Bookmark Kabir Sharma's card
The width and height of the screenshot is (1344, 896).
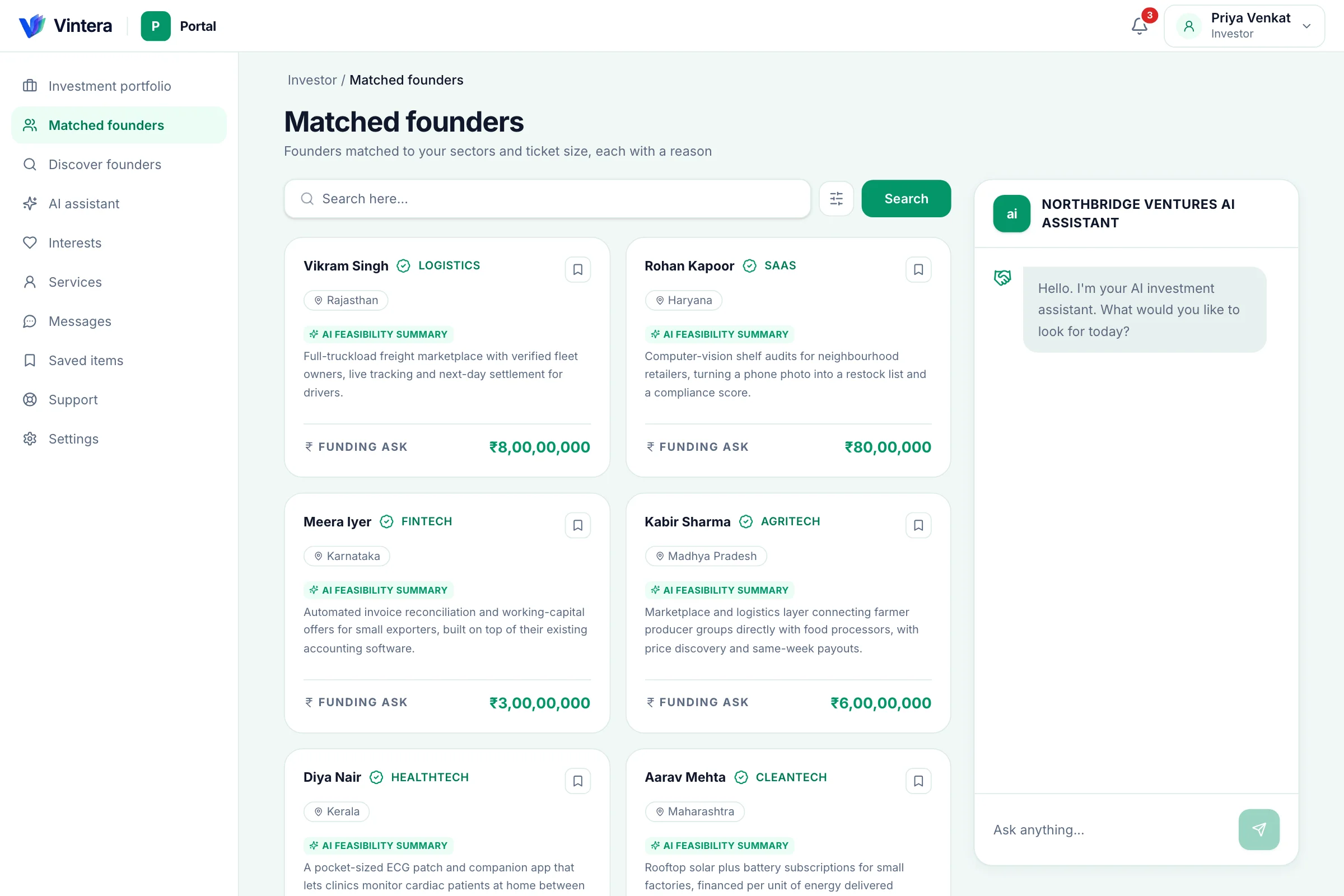coord(918,525)
